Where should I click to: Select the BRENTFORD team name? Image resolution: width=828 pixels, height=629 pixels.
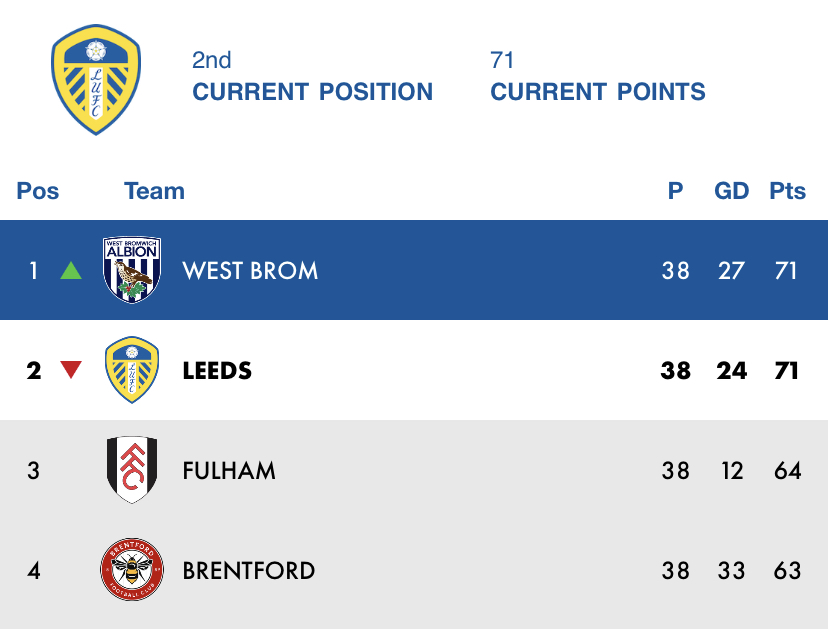pos(249,570)
